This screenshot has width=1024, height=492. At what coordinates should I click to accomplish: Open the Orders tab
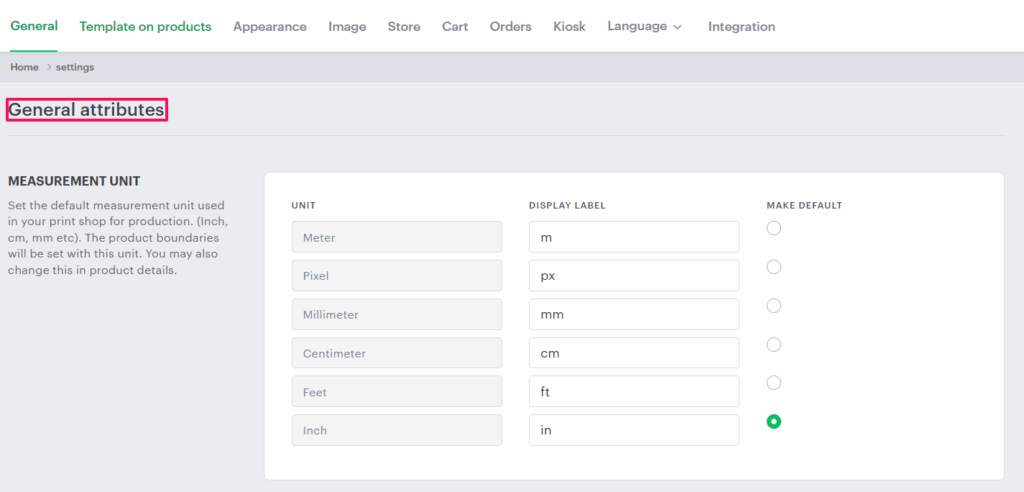pos(510,27)
